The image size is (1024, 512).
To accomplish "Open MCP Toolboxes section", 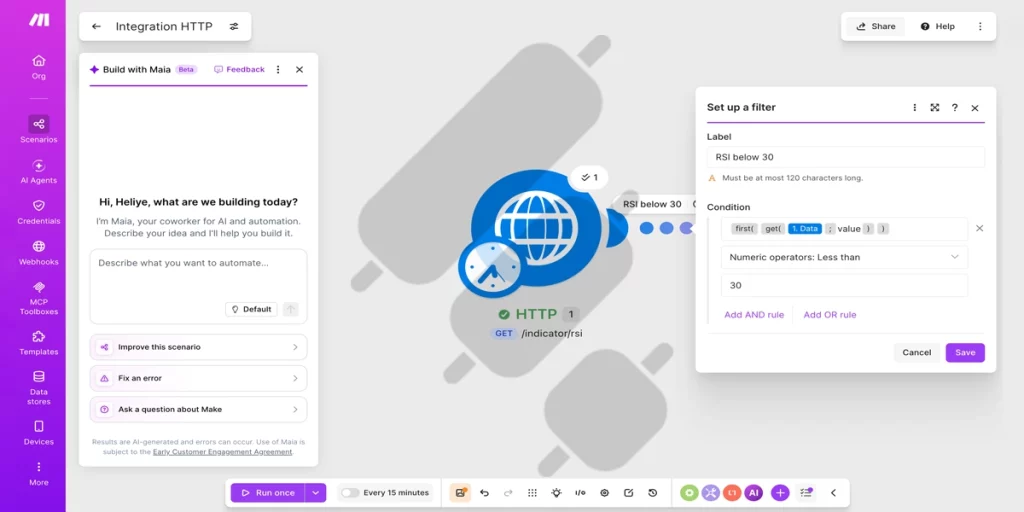I will (x=39, y=298).
